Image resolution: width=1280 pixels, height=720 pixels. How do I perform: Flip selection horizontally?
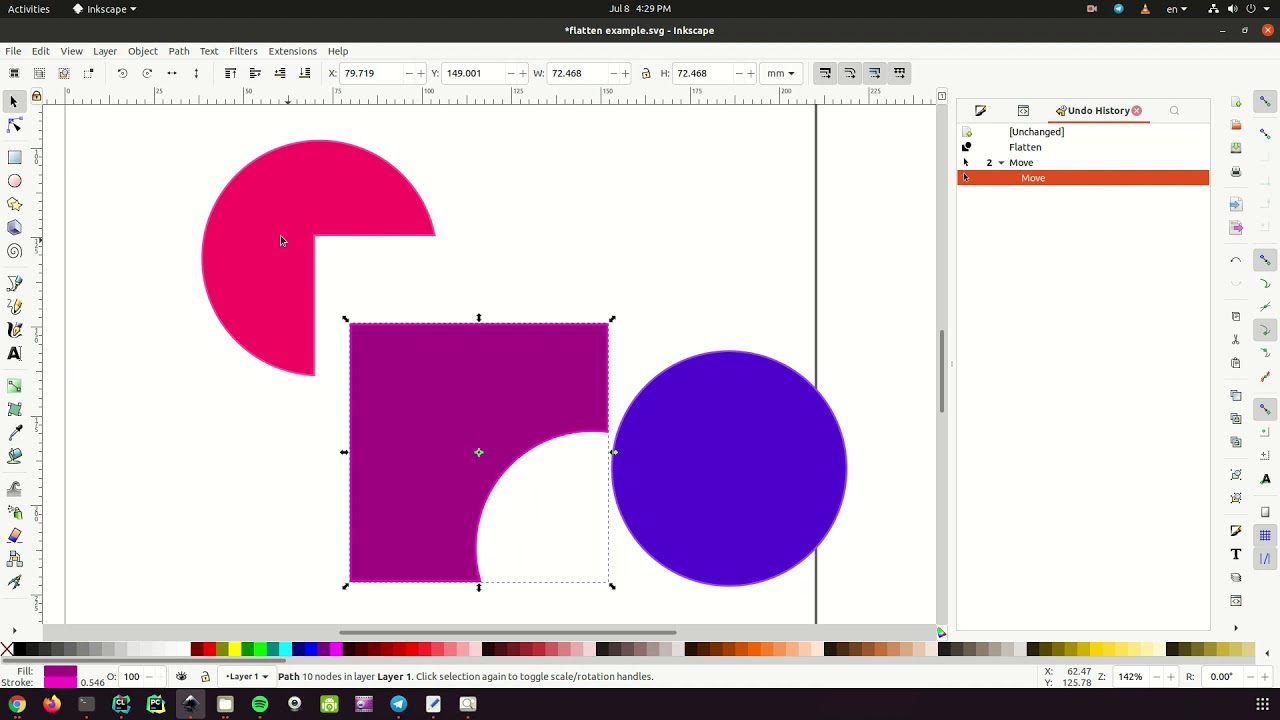pyautogui.click(x=172, y=73)
